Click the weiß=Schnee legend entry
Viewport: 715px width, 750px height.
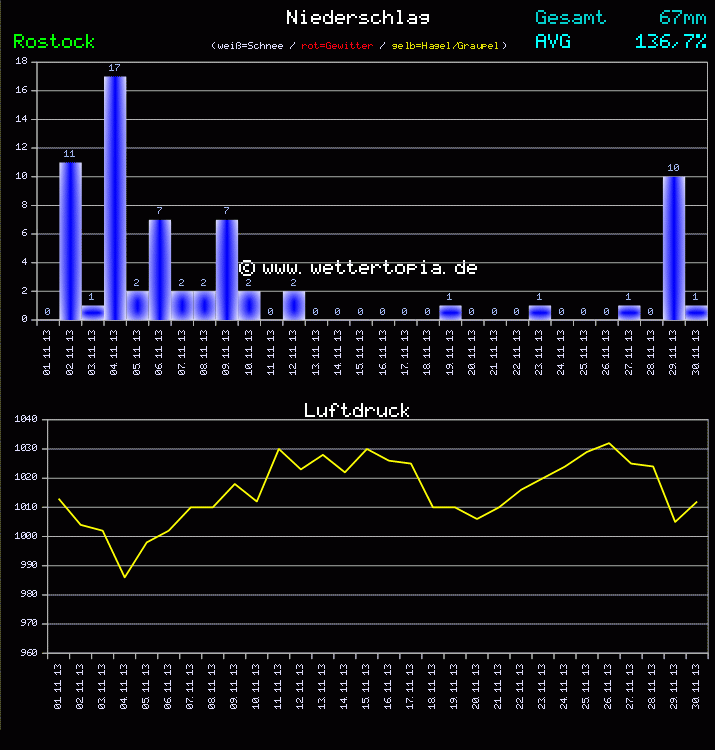tap(249, 46)
